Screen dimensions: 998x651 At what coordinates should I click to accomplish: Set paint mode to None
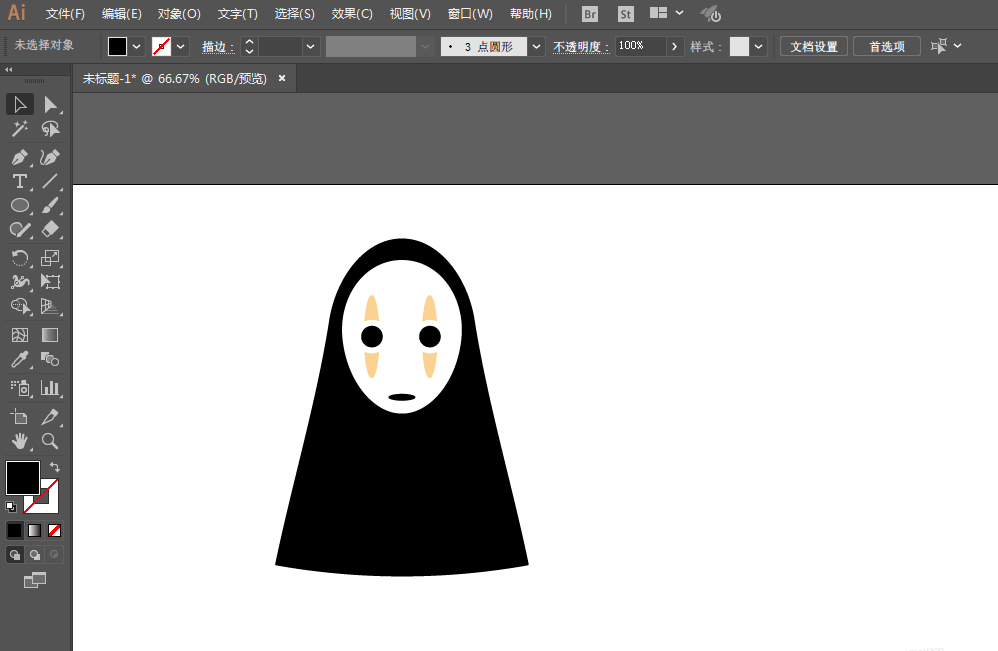click(55, 530)
